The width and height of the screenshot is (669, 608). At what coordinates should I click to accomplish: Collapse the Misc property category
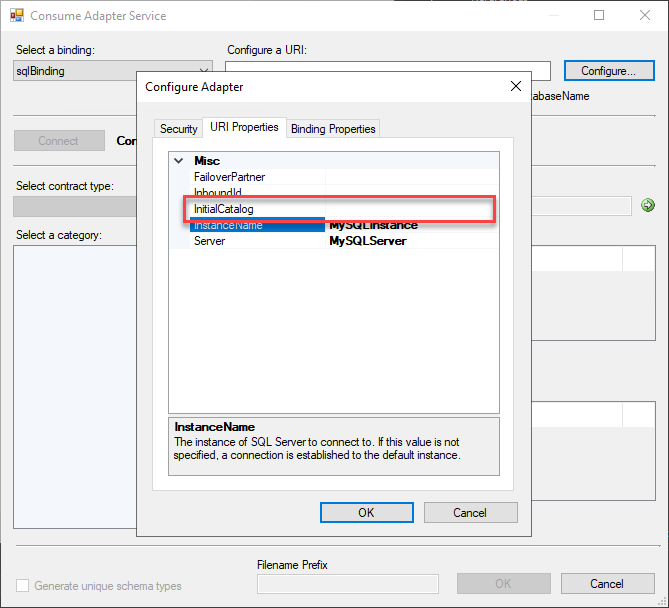pyautogui.click(x=178, y=160)
